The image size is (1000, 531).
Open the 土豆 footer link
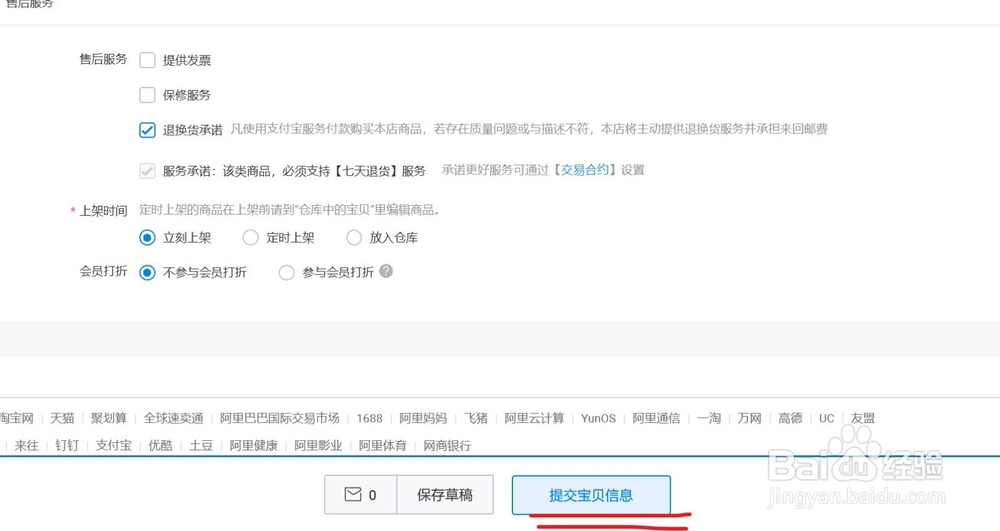tap(201, 446)
